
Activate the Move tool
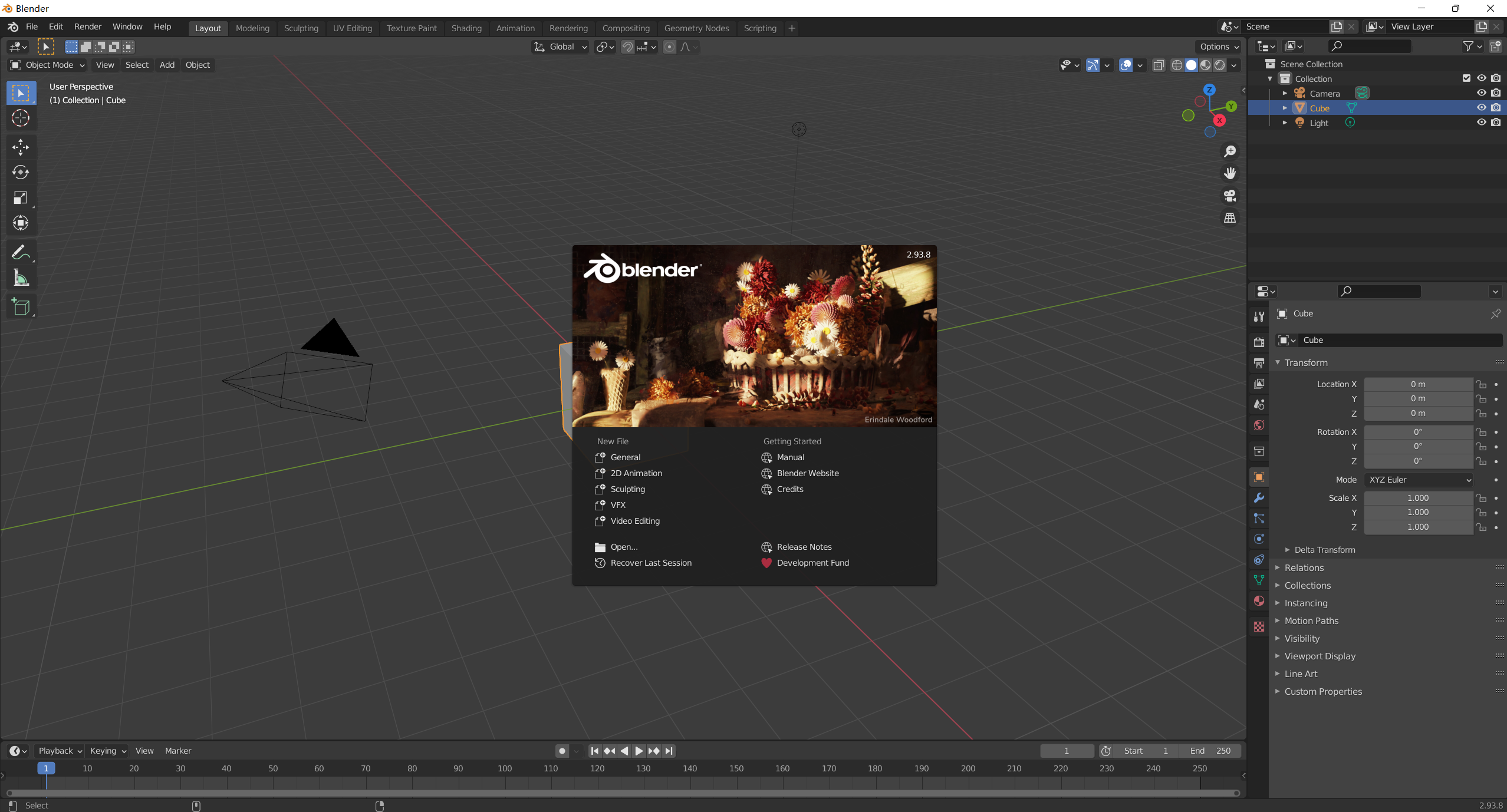pos(21,147)
